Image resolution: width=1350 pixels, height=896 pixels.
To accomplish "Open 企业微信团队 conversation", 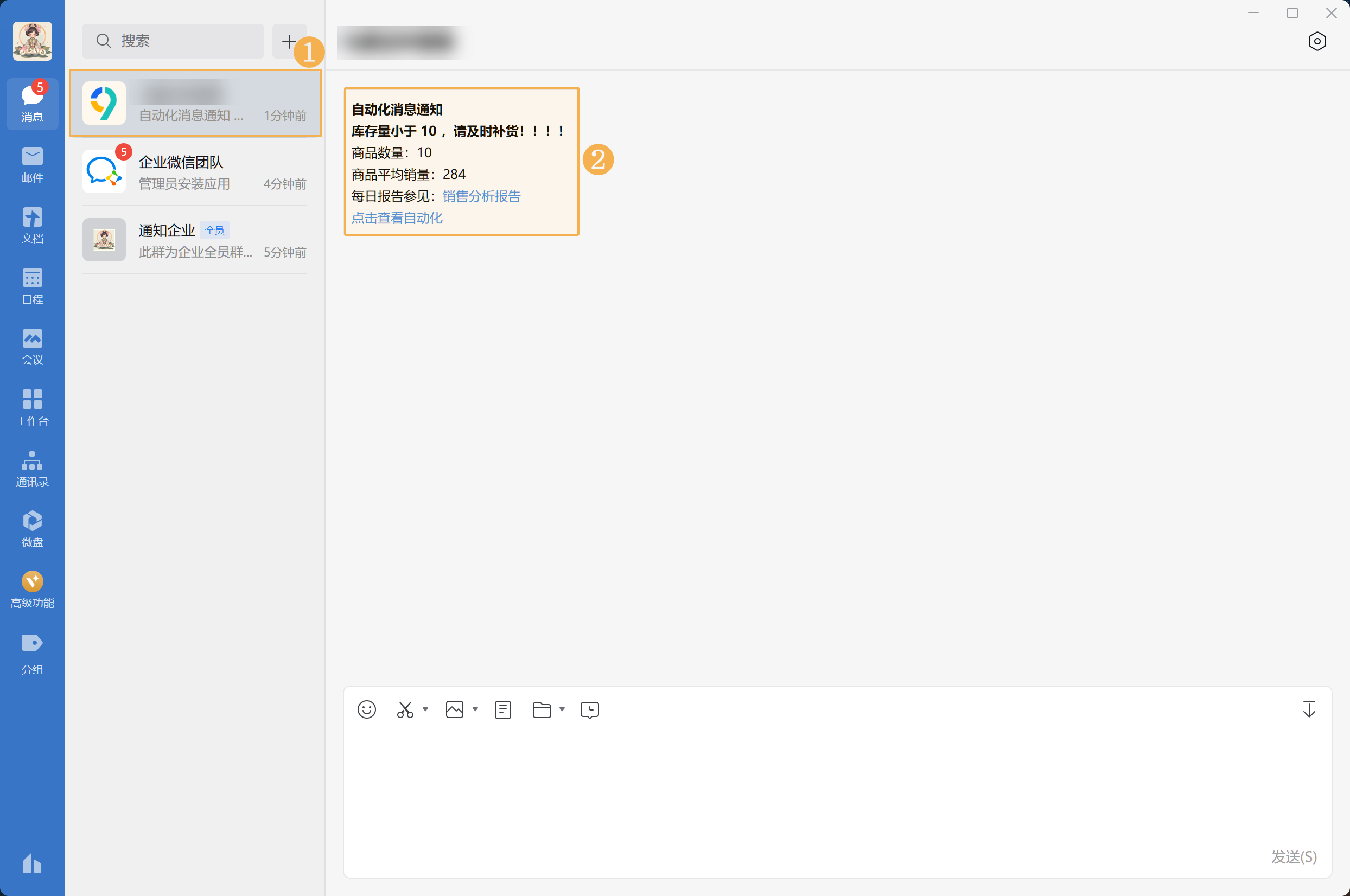I will click(x=195, y=172).
